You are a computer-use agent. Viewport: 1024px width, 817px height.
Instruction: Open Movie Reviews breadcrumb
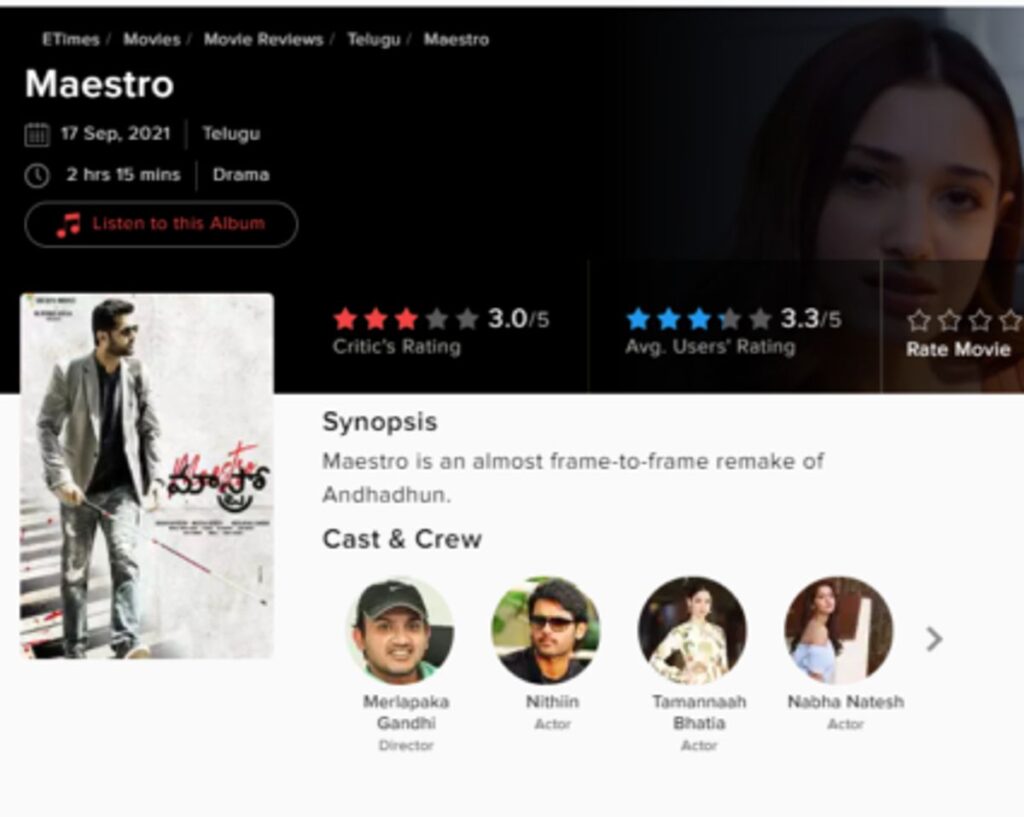263,40
